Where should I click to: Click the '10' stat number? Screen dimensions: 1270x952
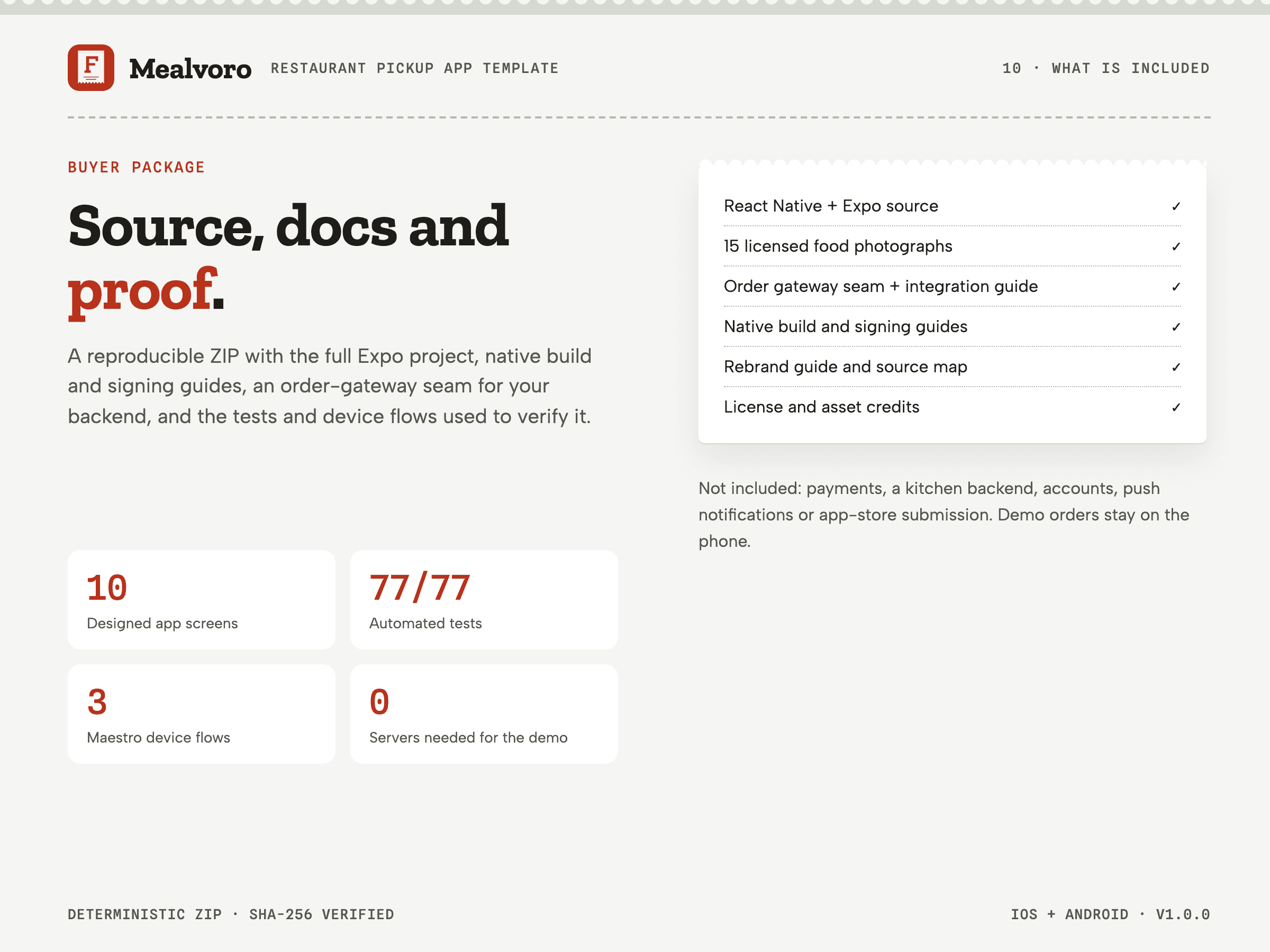107,588
